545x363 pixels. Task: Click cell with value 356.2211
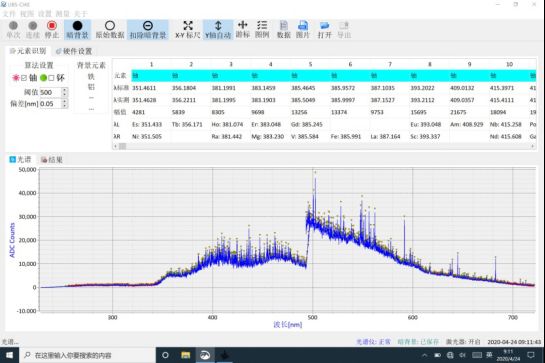(x=191, y=100)
